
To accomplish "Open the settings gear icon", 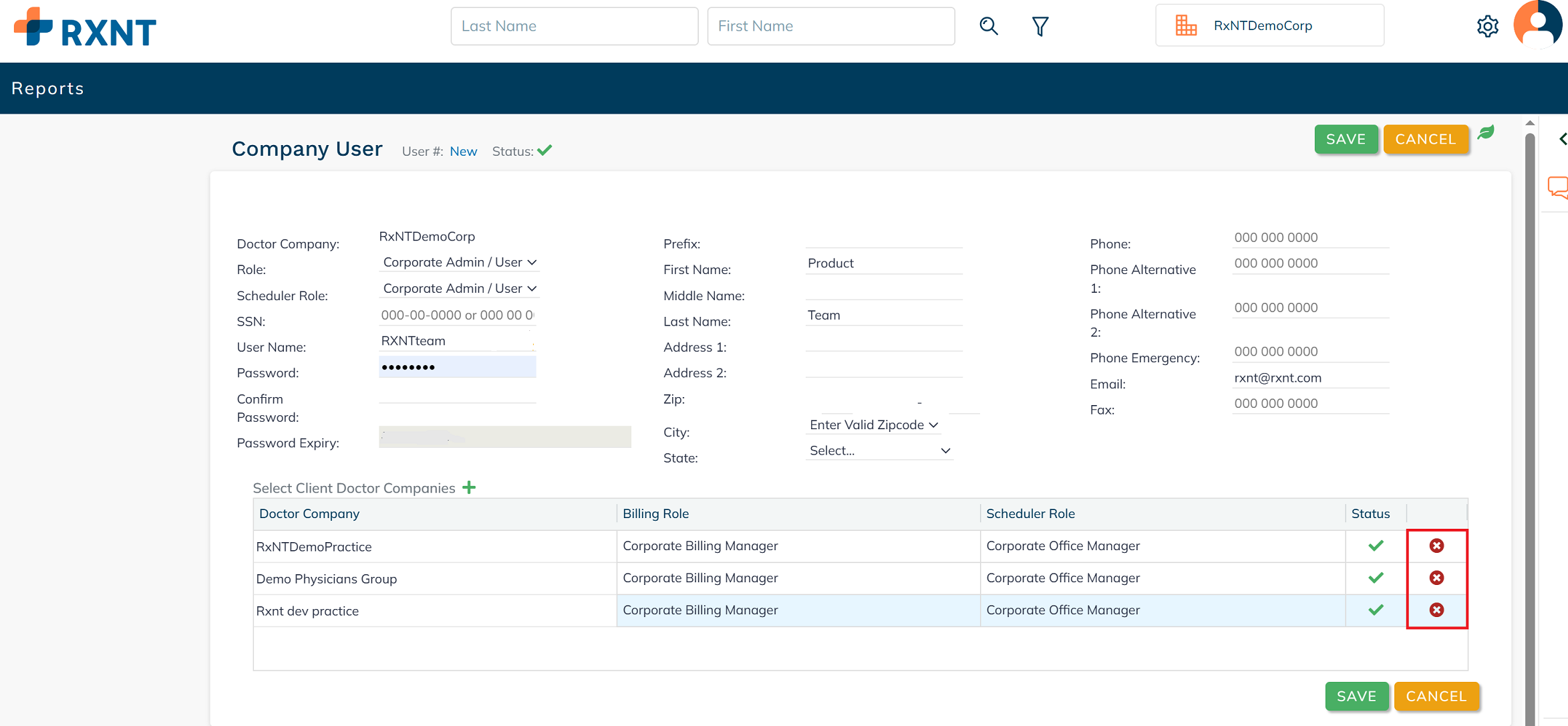I will click(1487, 27).
